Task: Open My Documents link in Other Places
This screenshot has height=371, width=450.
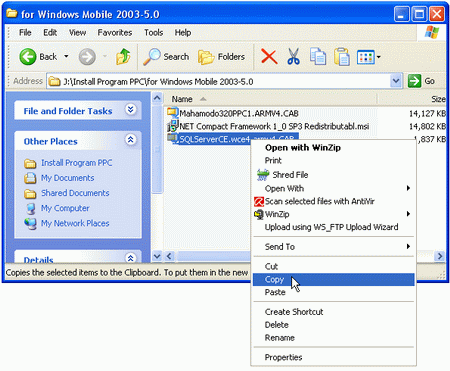Action: click(67, 178)
